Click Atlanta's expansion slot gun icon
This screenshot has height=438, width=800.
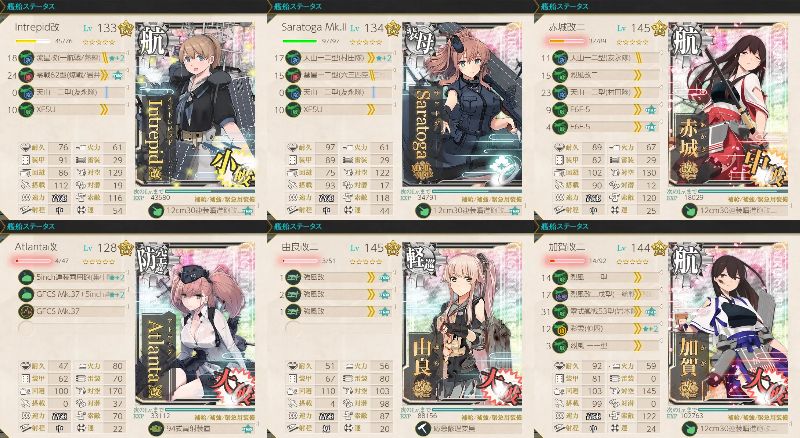(156, 429)
